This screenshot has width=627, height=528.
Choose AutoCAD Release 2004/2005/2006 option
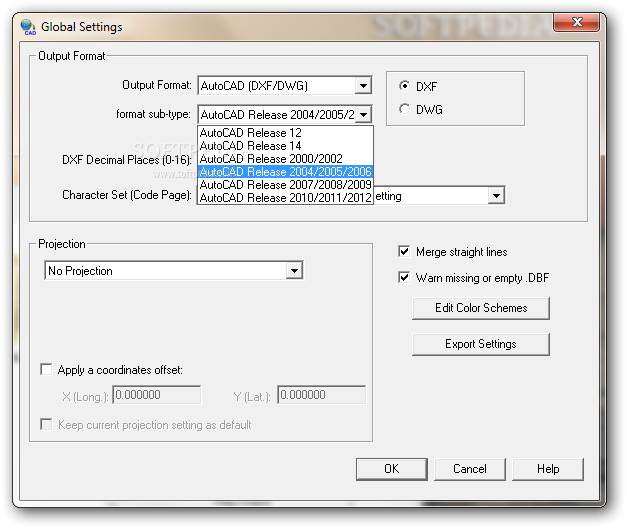[x=286, y=172]
